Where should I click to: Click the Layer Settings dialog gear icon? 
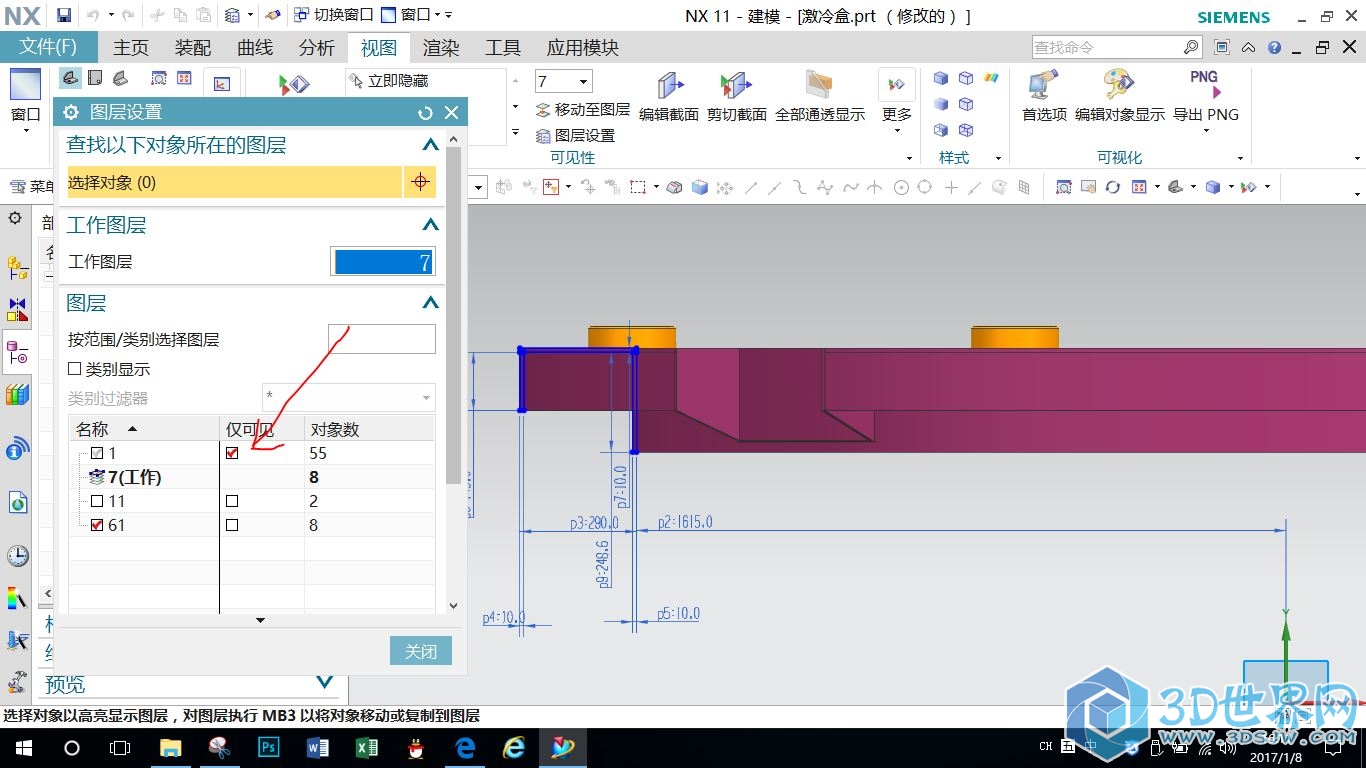click(71, 113)
